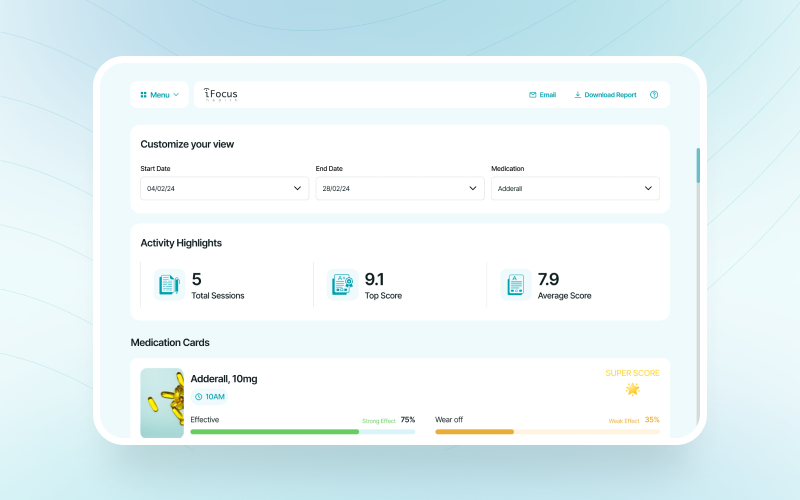Viewport: 800px width, 500px height.
Task: Click the Total Sessions document icon
Action: tap(169, 285)
